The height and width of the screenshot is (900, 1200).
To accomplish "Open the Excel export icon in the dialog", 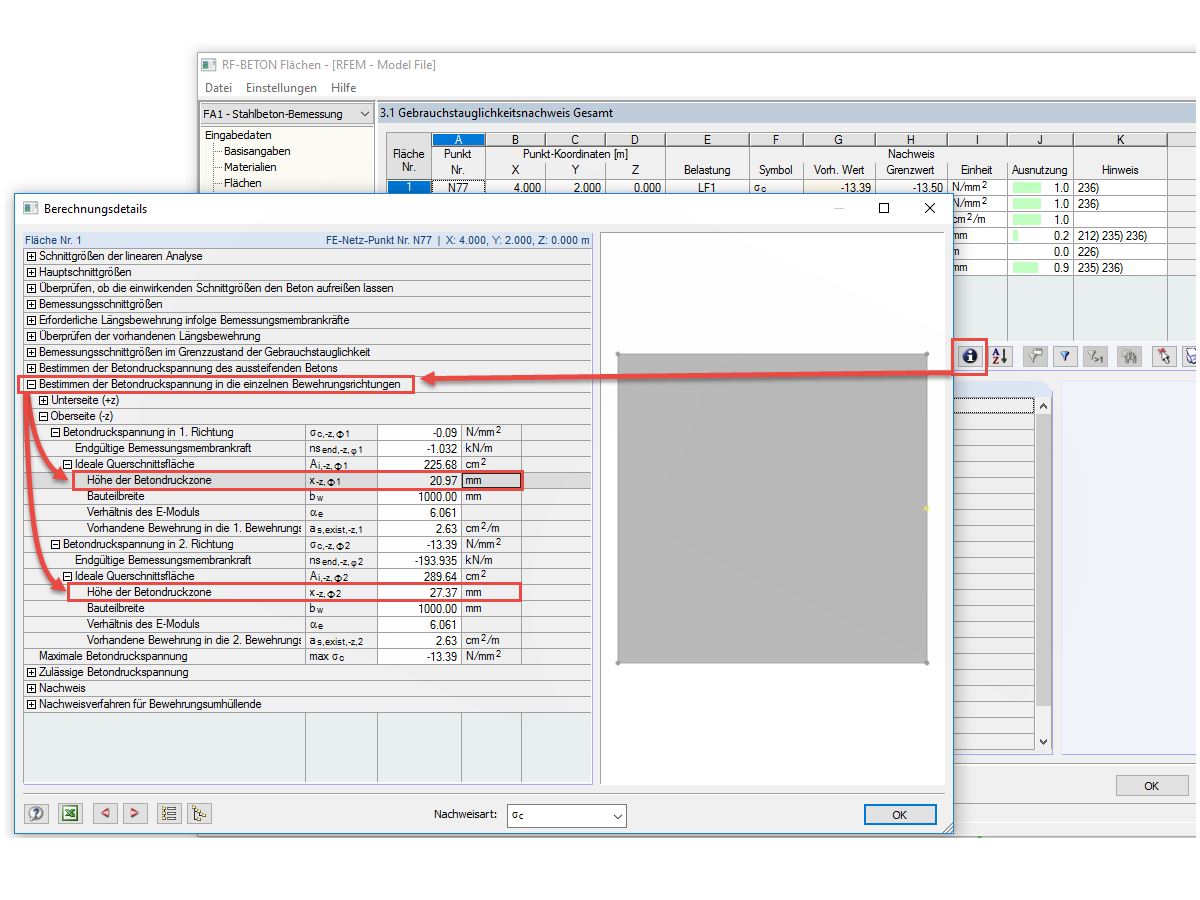I will click(69, 813).
